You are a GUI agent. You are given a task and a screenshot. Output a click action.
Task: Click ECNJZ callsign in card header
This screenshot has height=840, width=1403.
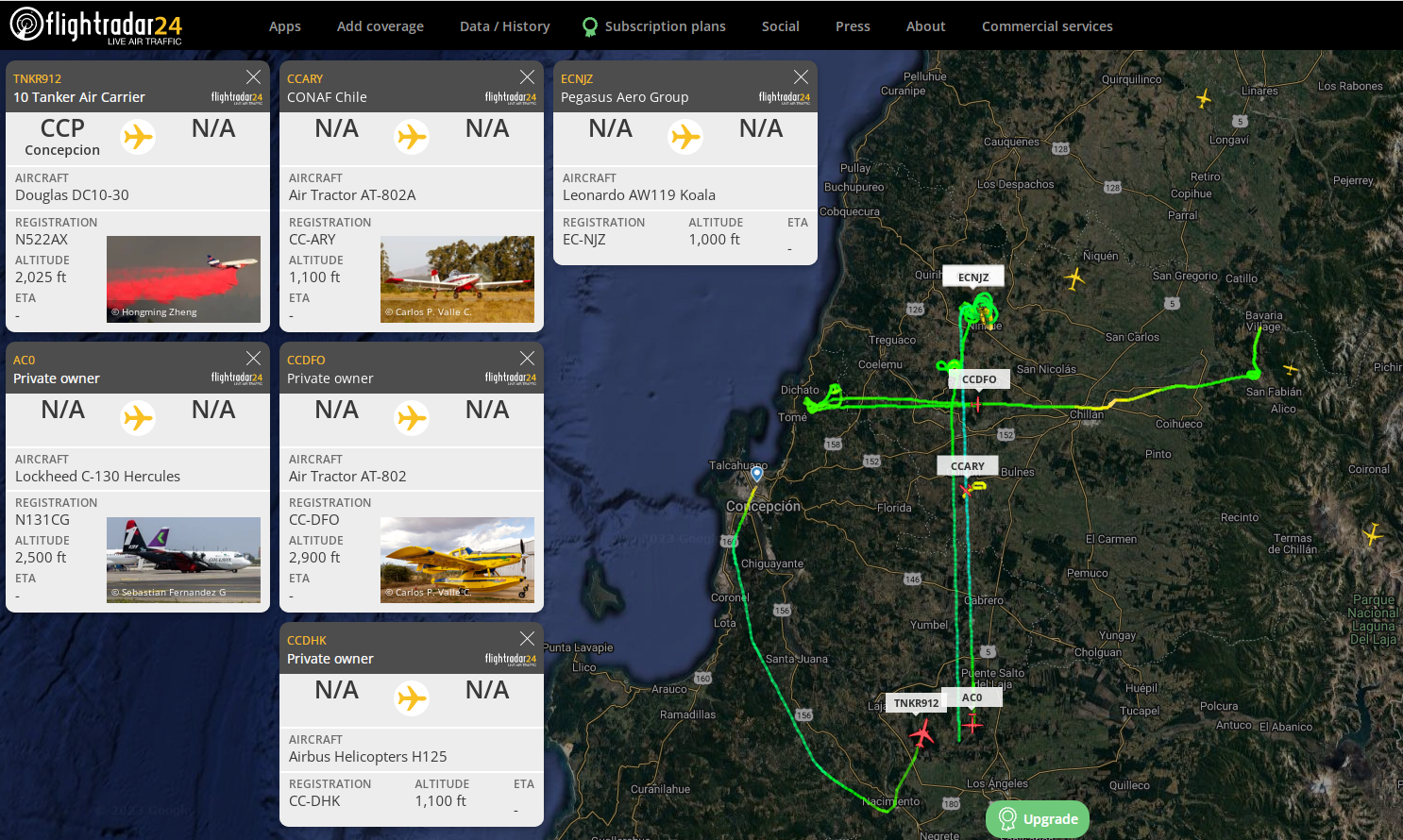[577, 79]
